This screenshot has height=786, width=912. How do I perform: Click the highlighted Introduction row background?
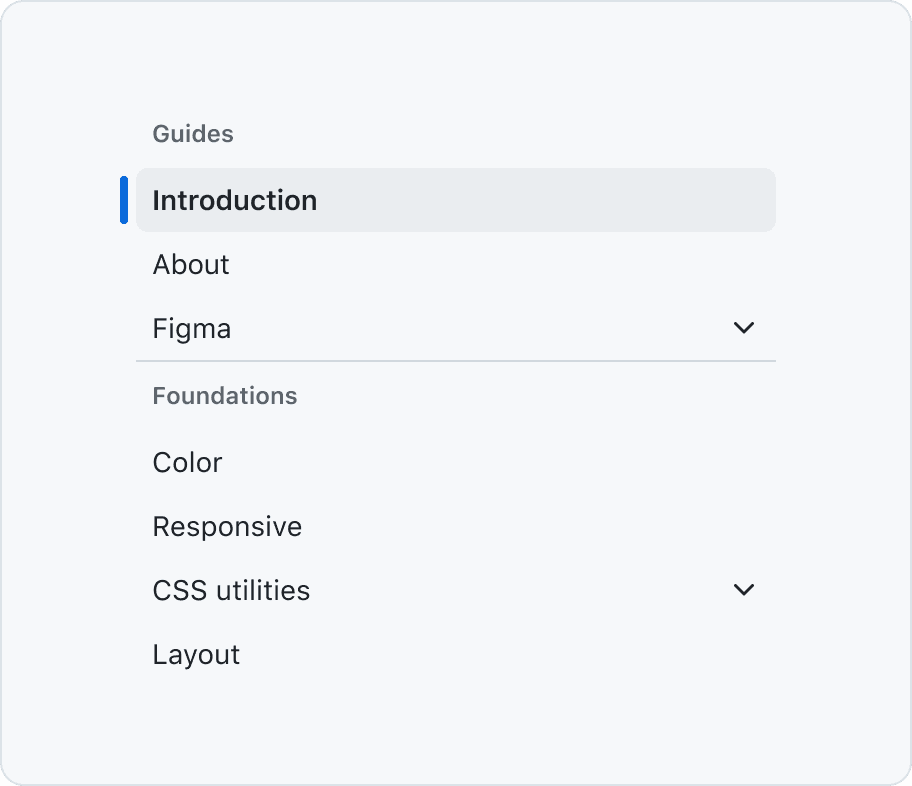pyautogui.click(x=456, y=200)
